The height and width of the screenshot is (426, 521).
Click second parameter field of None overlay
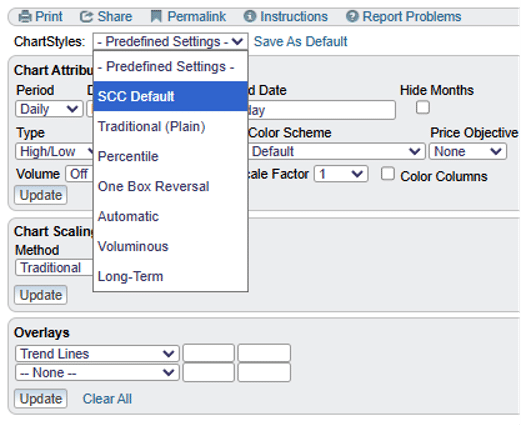(264, 372)
